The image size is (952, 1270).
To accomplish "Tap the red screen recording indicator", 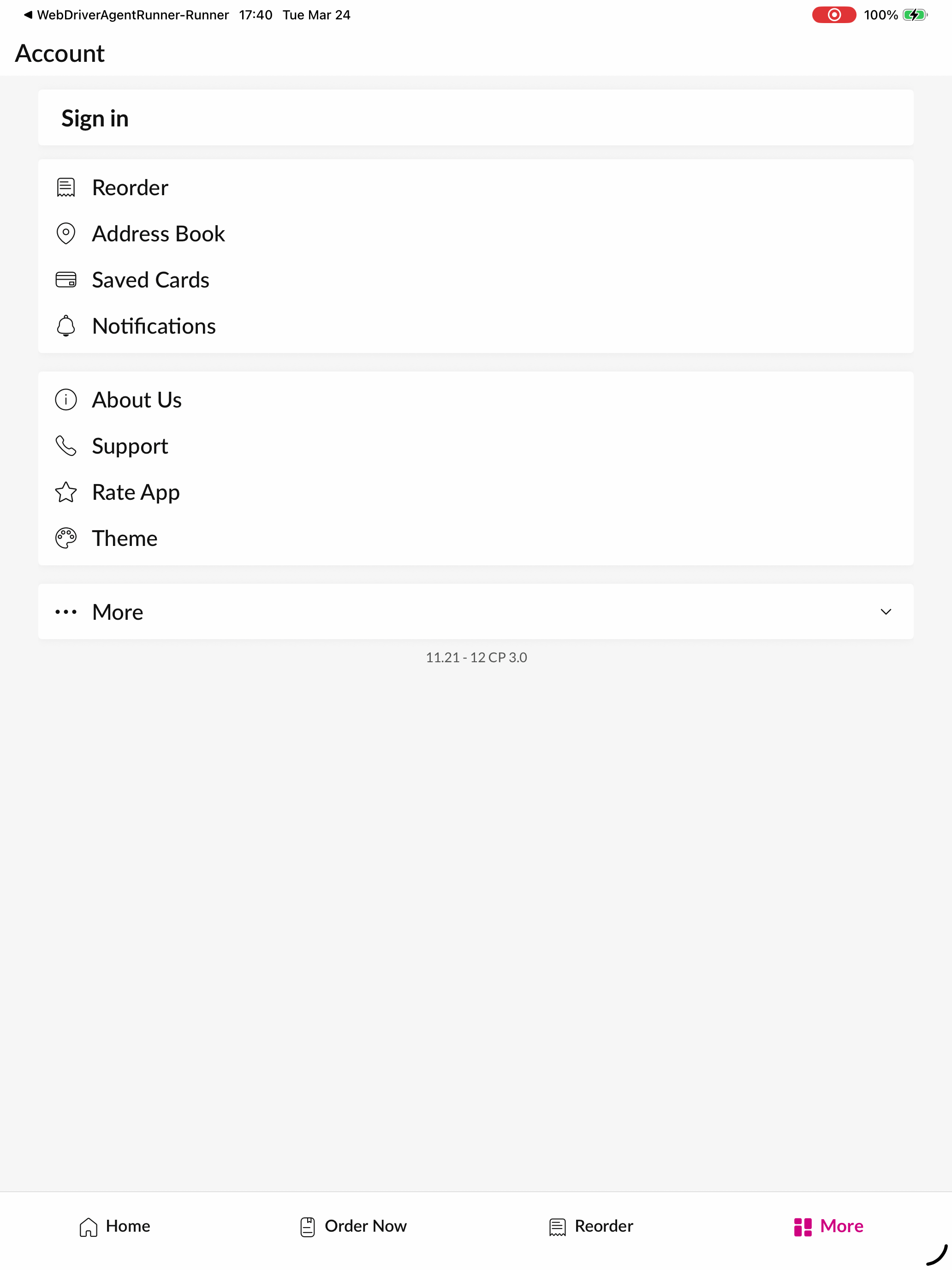I will coord(834,15).
